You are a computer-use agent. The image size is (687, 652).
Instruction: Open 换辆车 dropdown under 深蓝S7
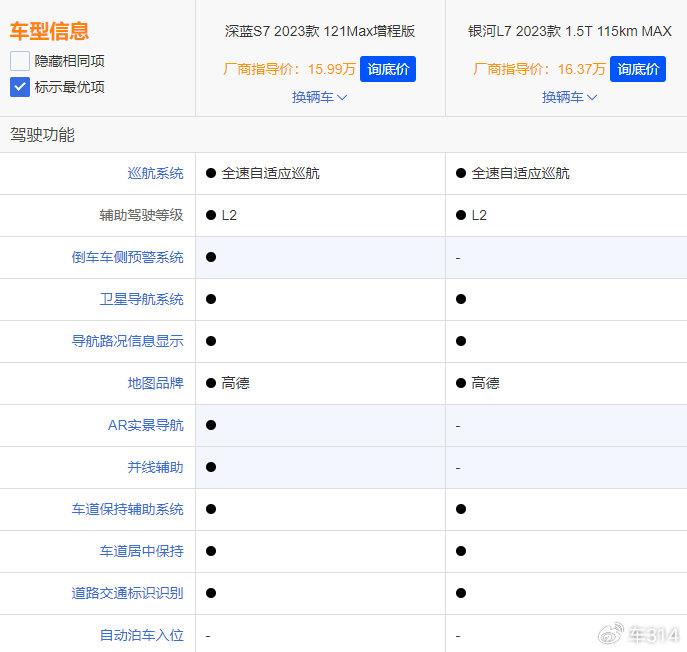click(319, 97)
